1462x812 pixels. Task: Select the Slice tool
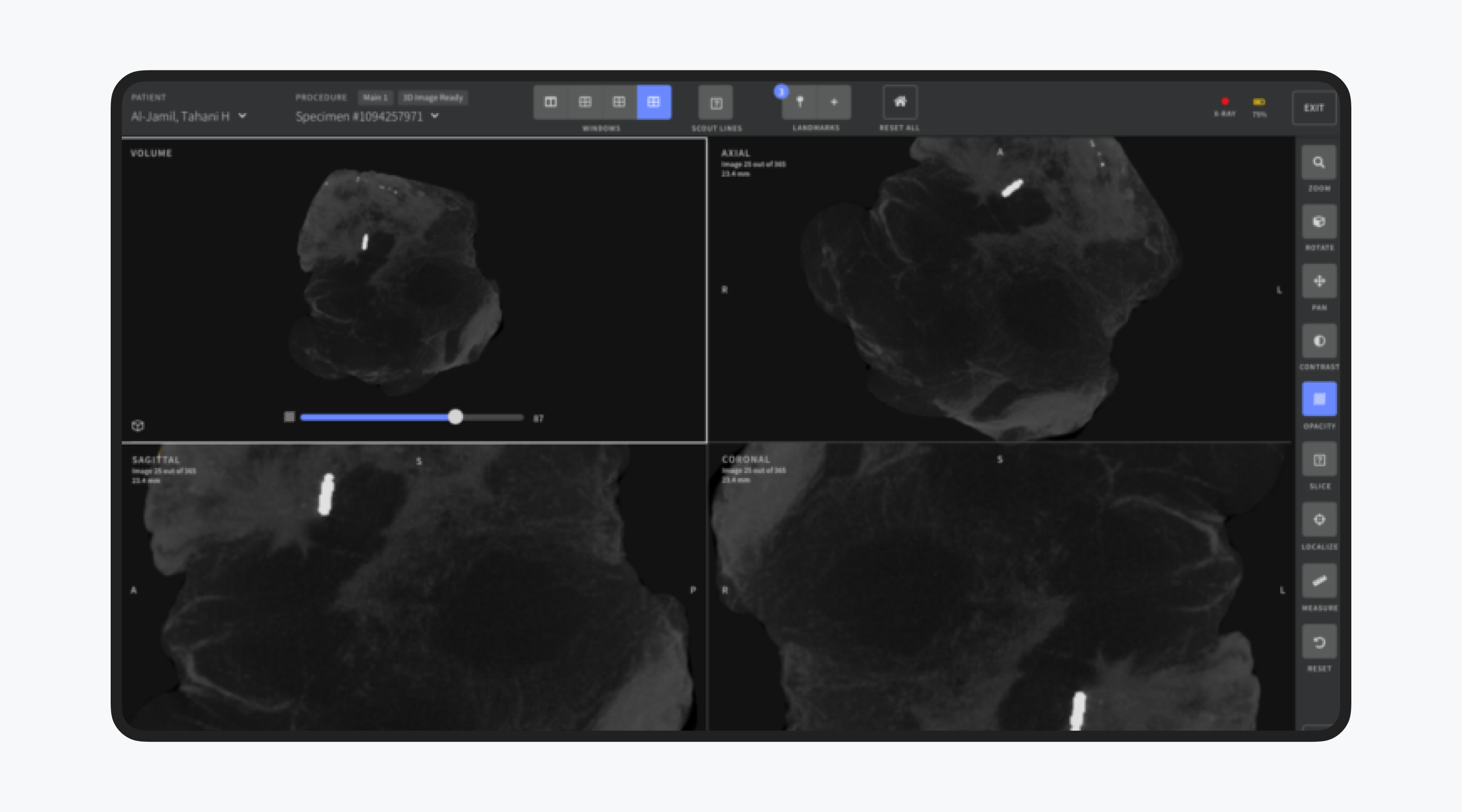coord(1318,460)
